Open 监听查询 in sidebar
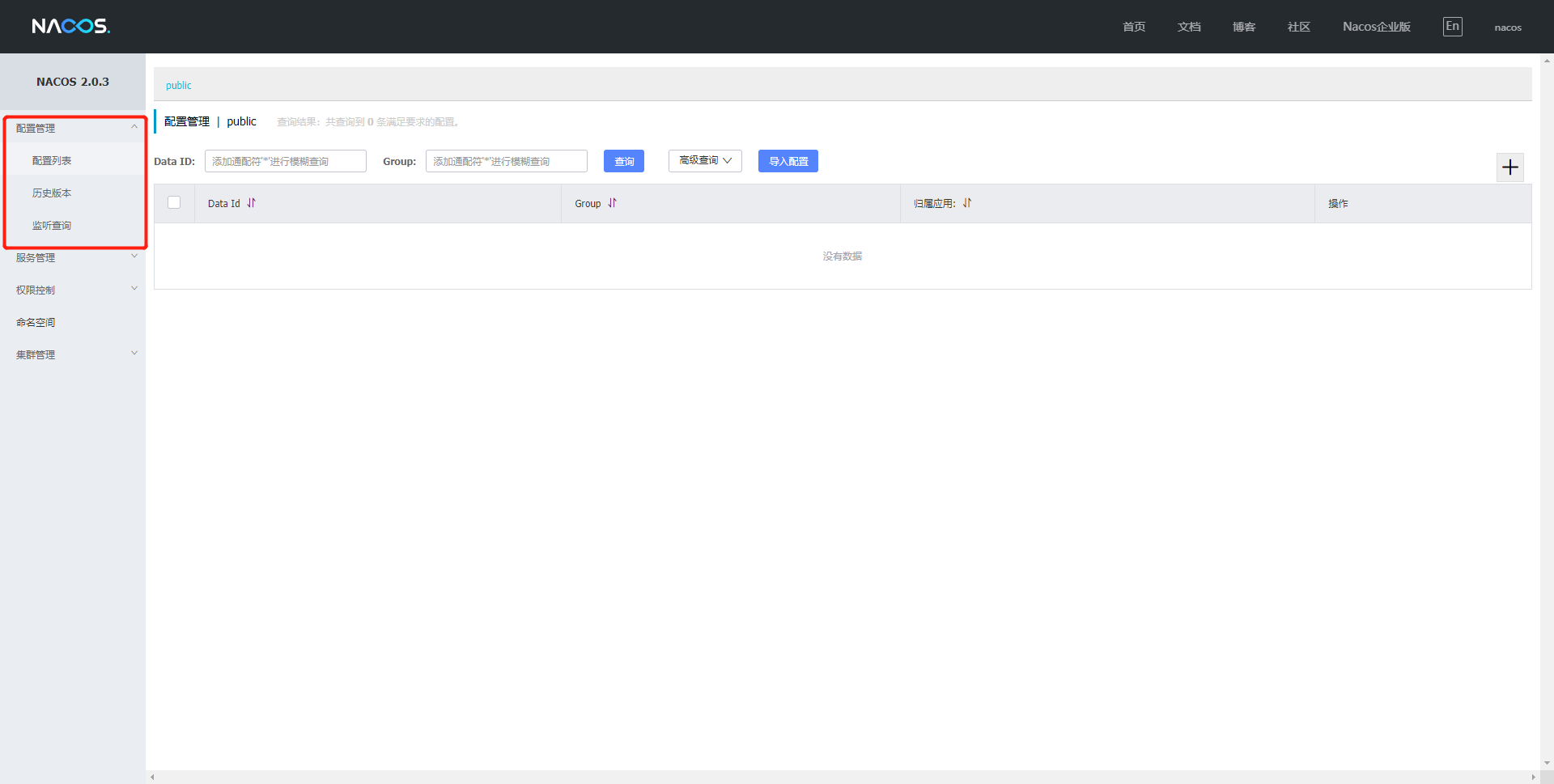The width and height of the screenshot is (1554, 784). pos(52,226)
